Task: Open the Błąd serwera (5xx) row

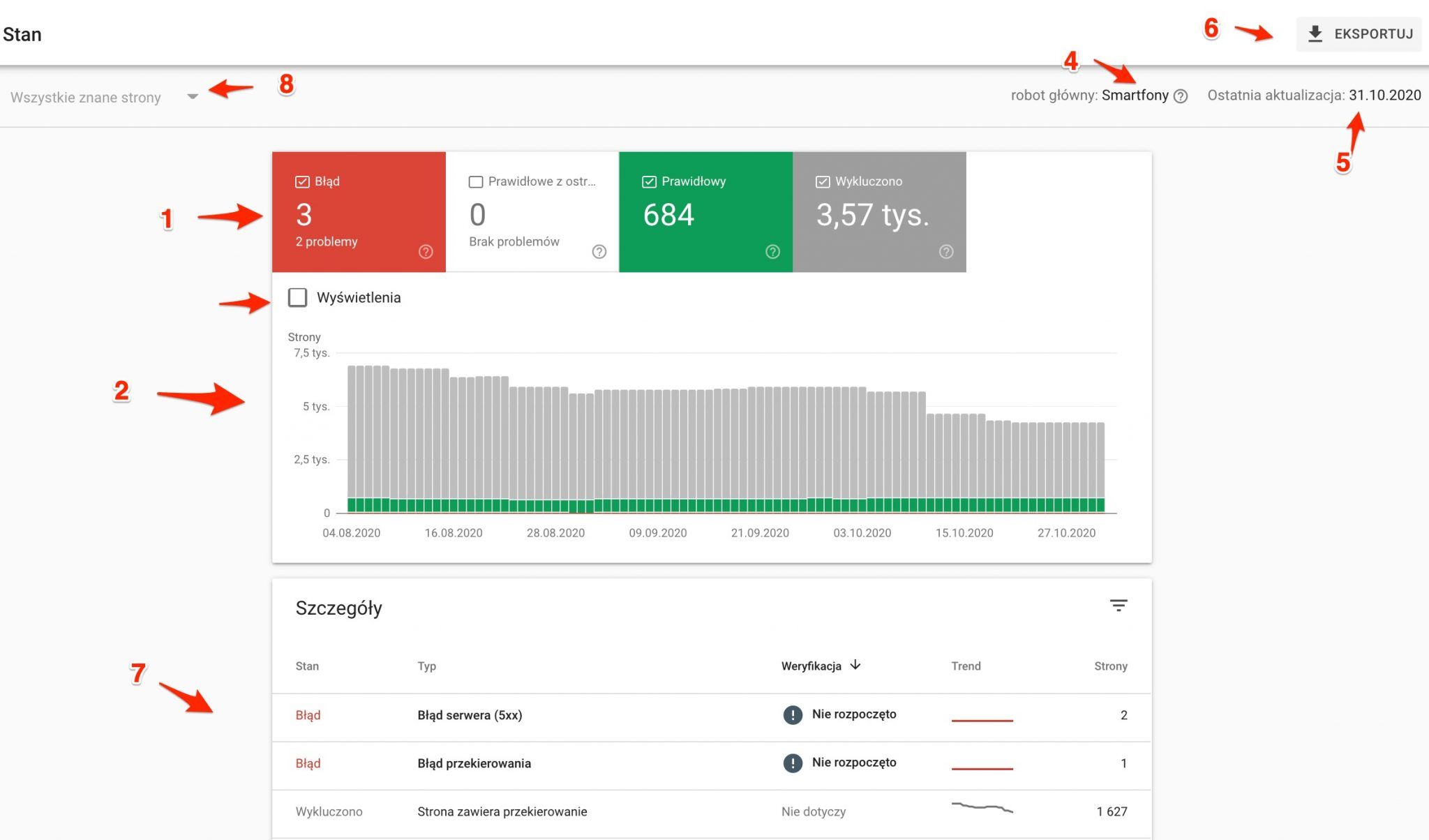Action: (x=712, y=717)
